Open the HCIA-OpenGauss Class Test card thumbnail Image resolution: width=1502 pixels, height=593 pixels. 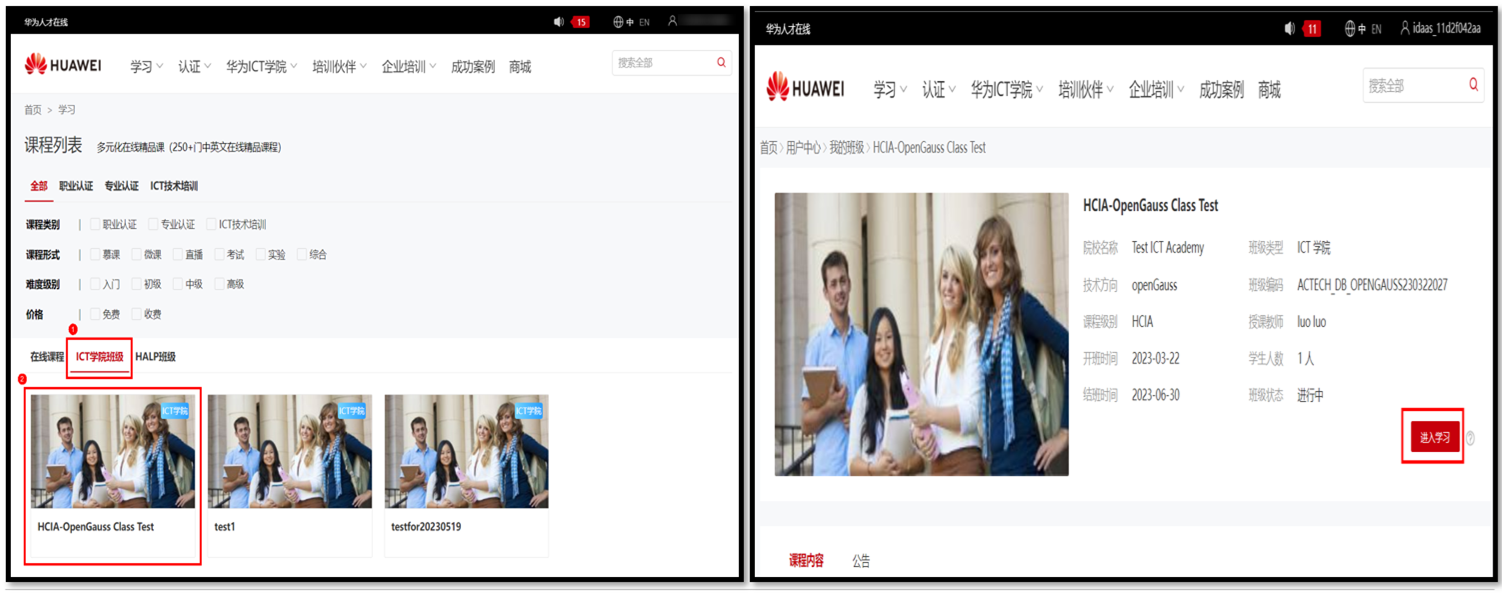point(113,451)
